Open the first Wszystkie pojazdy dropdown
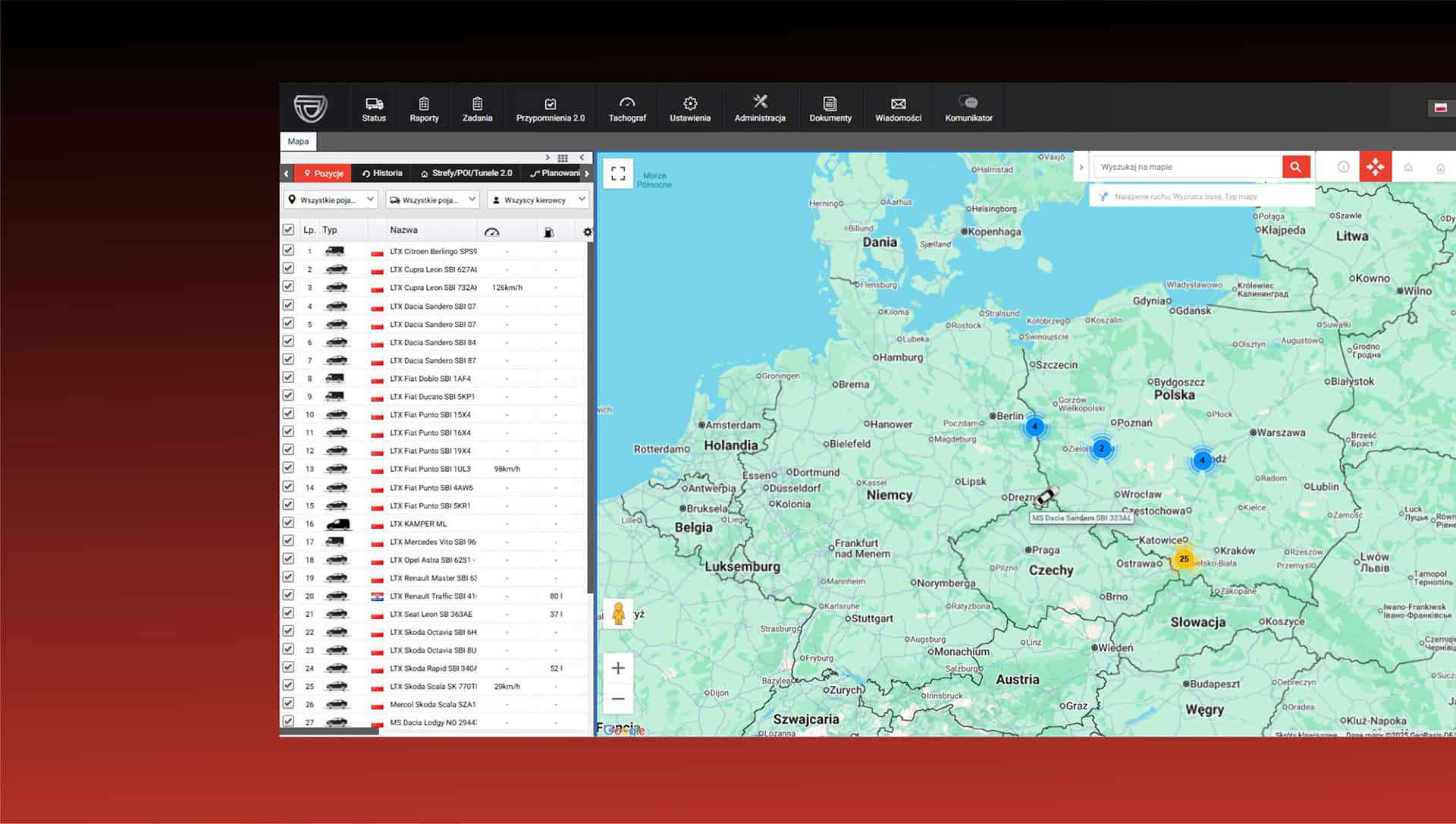 [331, 200]
